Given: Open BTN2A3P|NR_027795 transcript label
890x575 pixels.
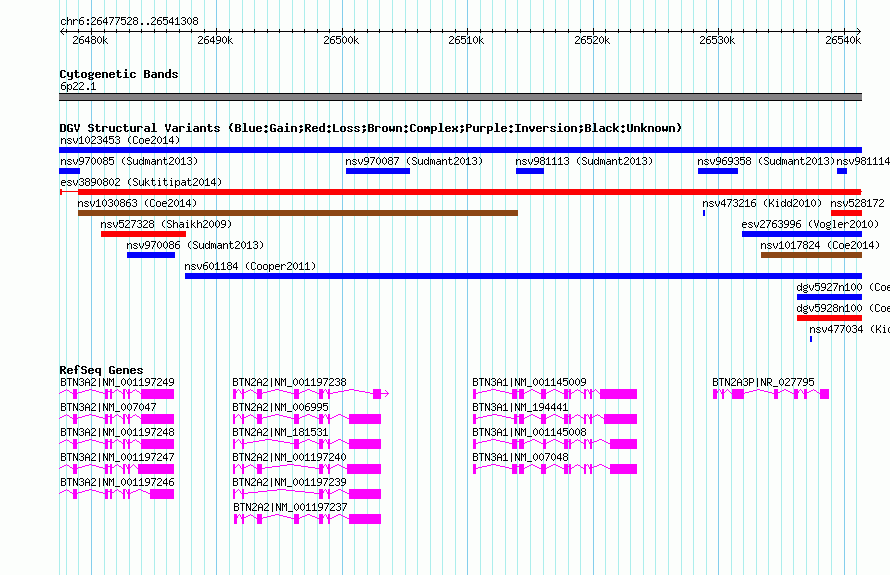Looking at the screenshot, I should point(763,382).
